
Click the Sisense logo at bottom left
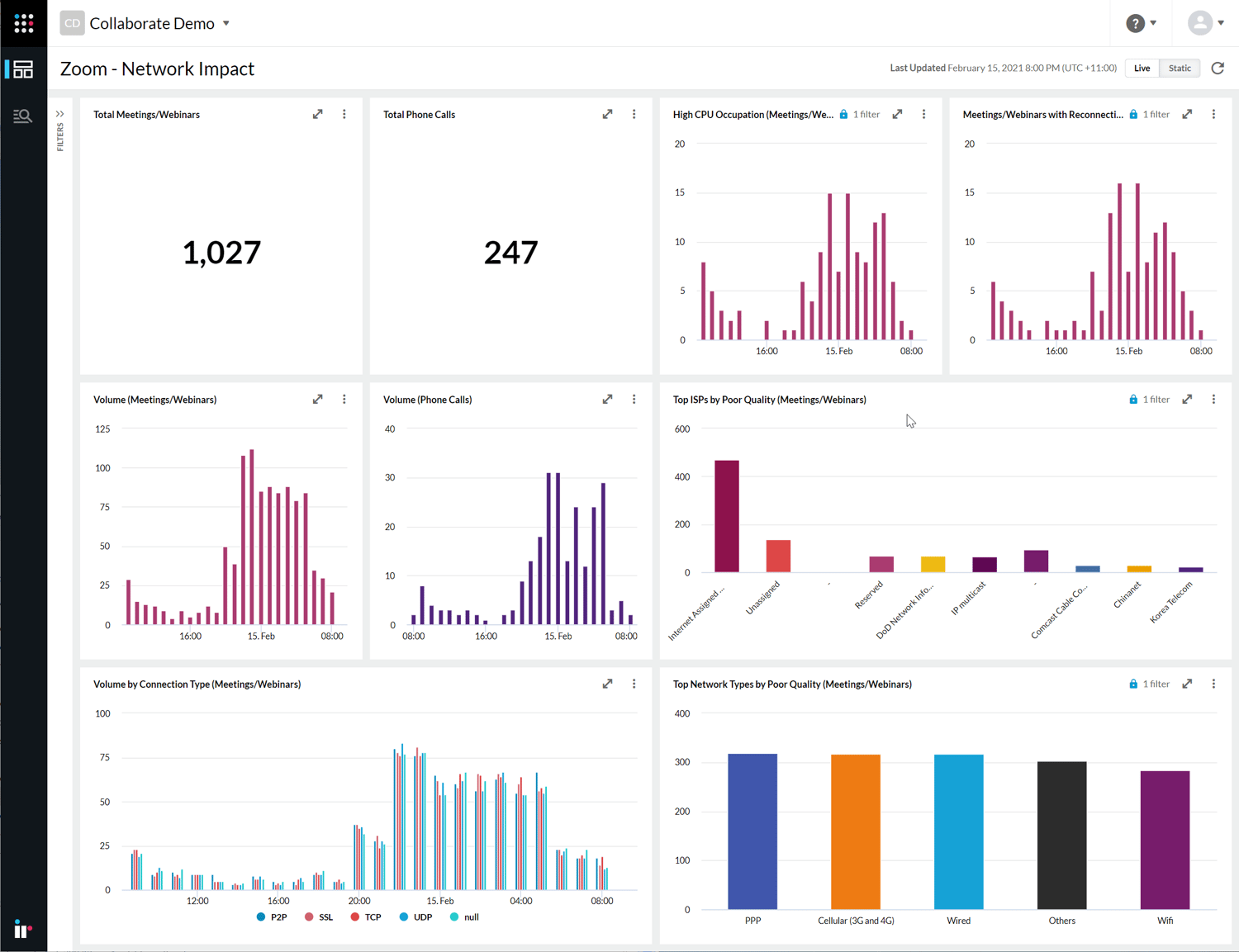click(x=22, y=929)
